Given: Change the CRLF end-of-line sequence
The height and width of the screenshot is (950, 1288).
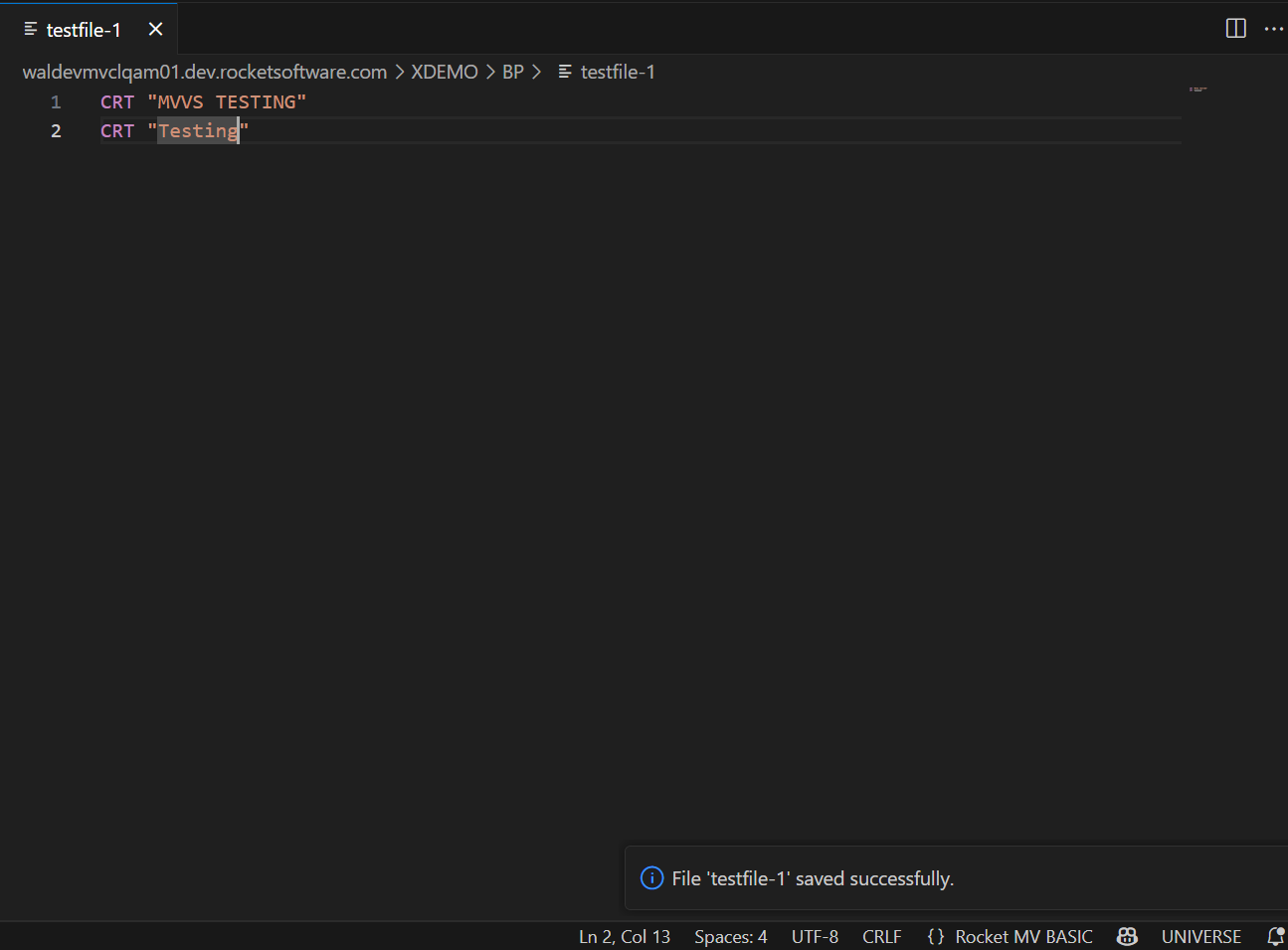Looking at the screenshot, I should (x=881, y=936).
